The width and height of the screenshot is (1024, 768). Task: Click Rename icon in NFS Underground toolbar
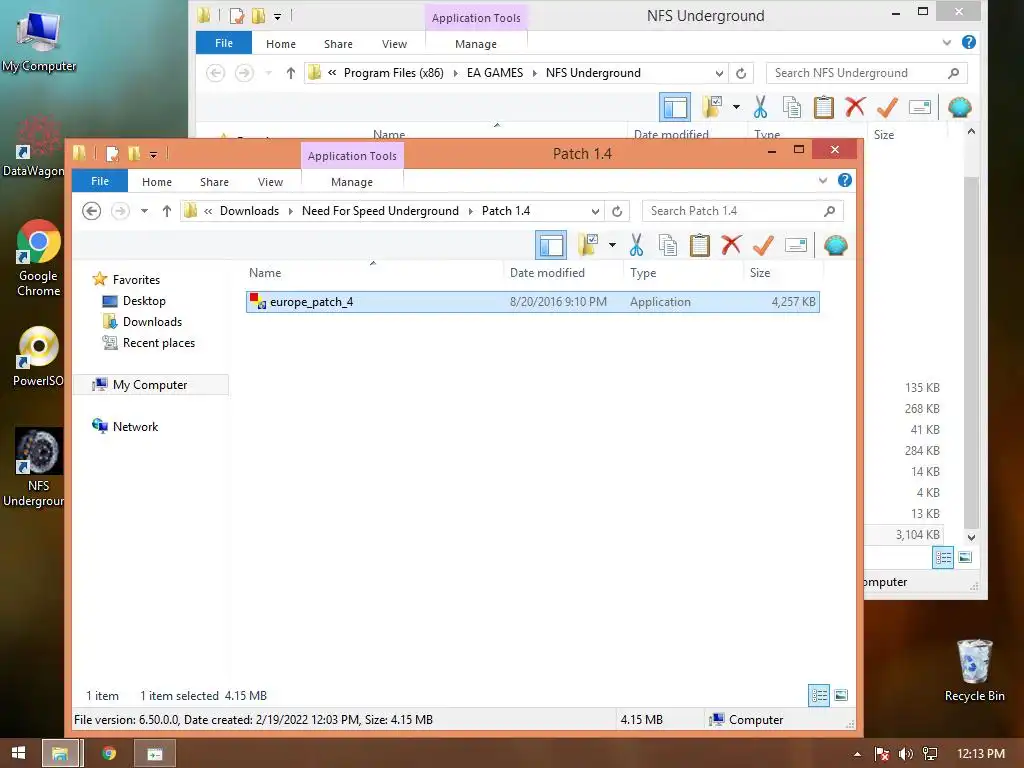pyautogui.click(x=920, y=106)
